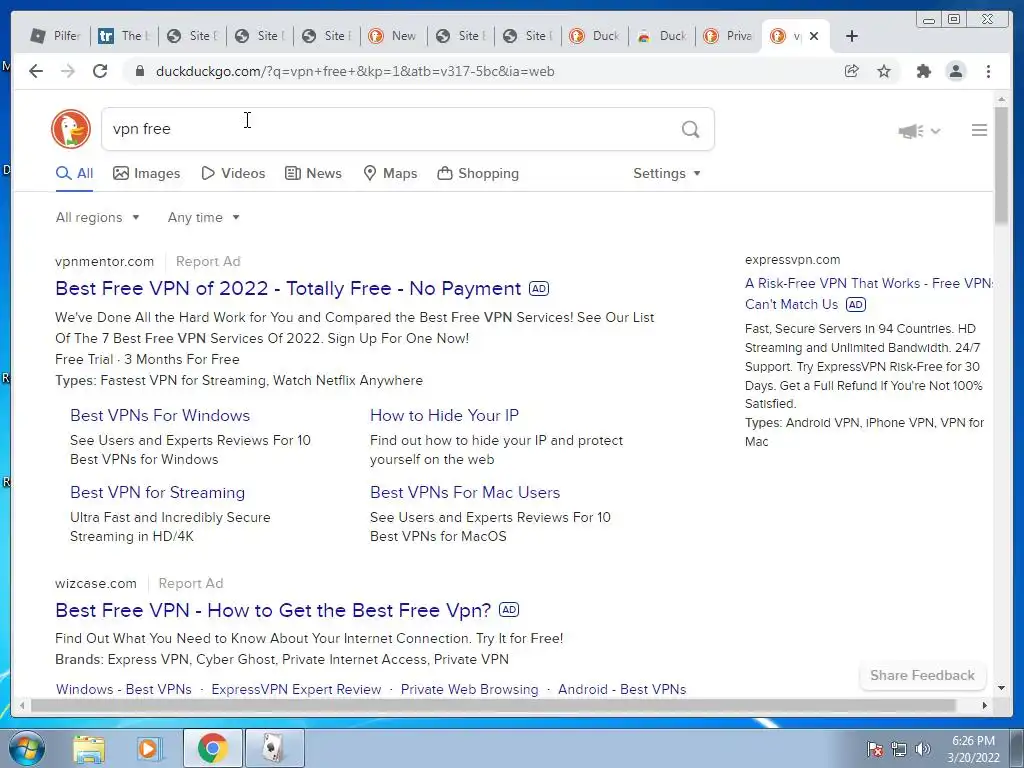Screen dimensions: 1024x768
Task: Report the wizcase.com ad
Action: (191, 583)
